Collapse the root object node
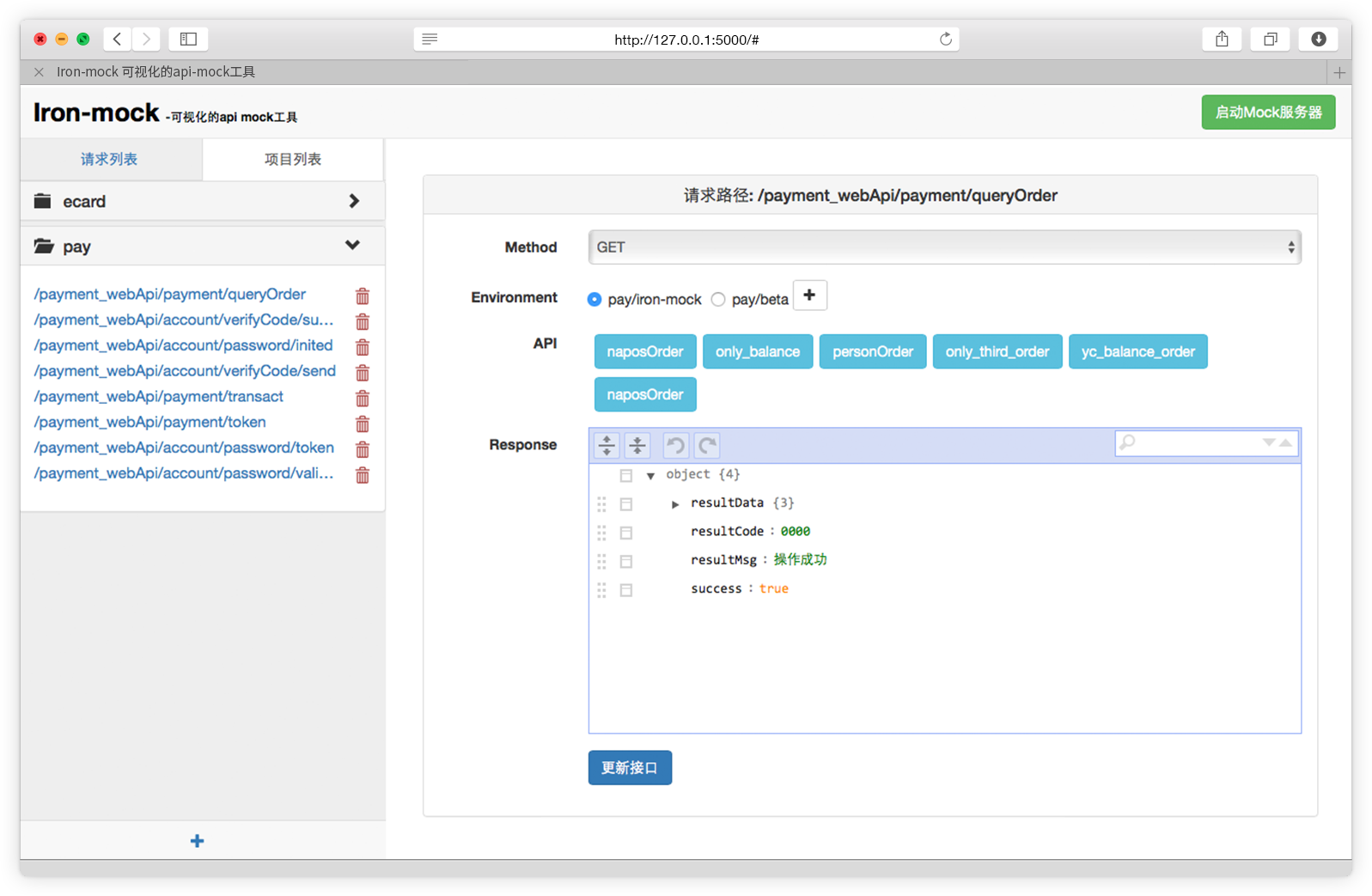Viewport: 1372px width, 896px height. (x=650, y=476)
